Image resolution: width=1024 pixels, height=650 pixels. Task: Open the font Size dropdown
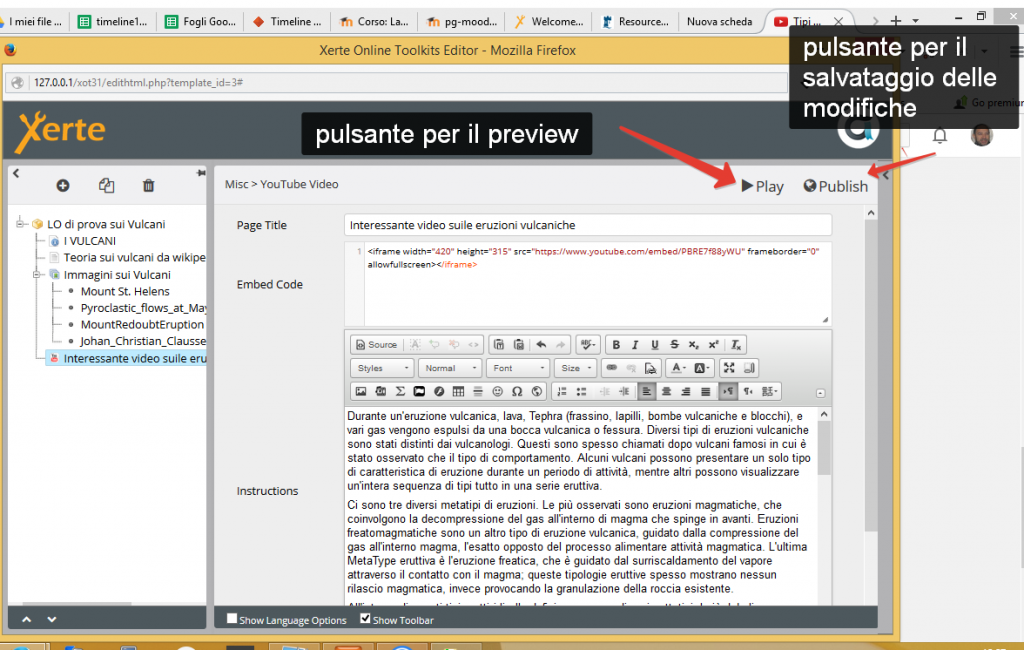pyautogui.click(x=575, y=368)
